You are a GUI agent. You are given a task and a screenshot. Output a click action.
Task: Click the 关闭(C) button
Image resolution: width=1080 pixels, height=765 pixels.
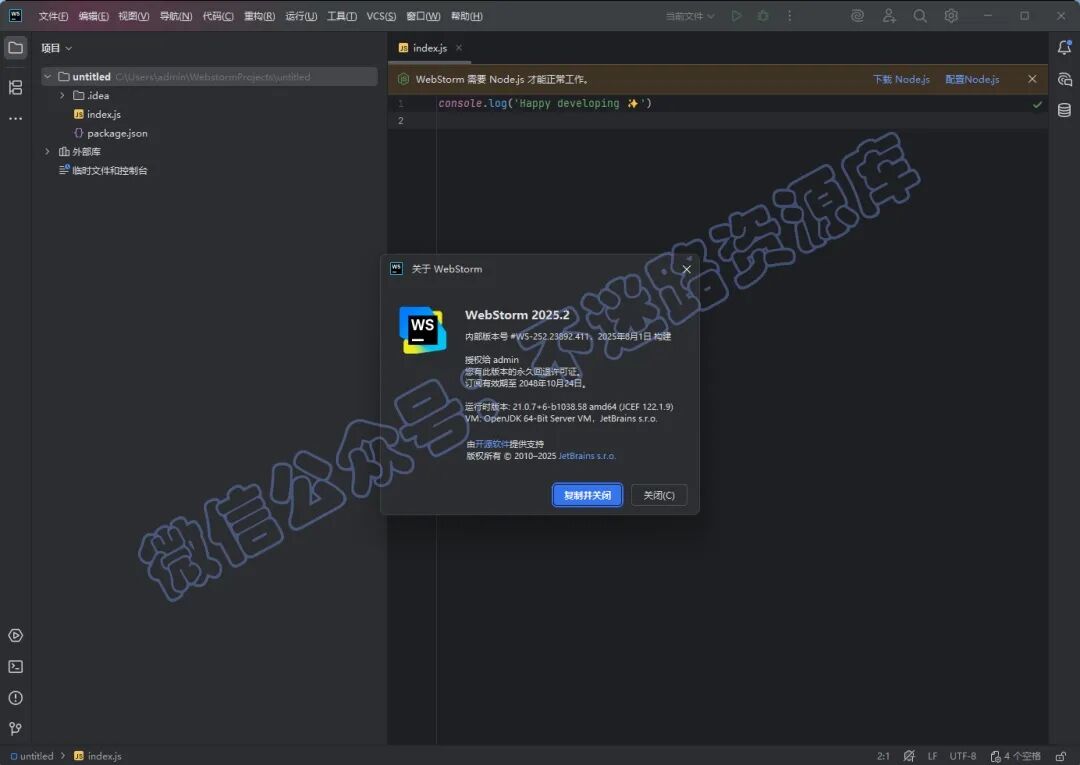(x=658, y=495)
